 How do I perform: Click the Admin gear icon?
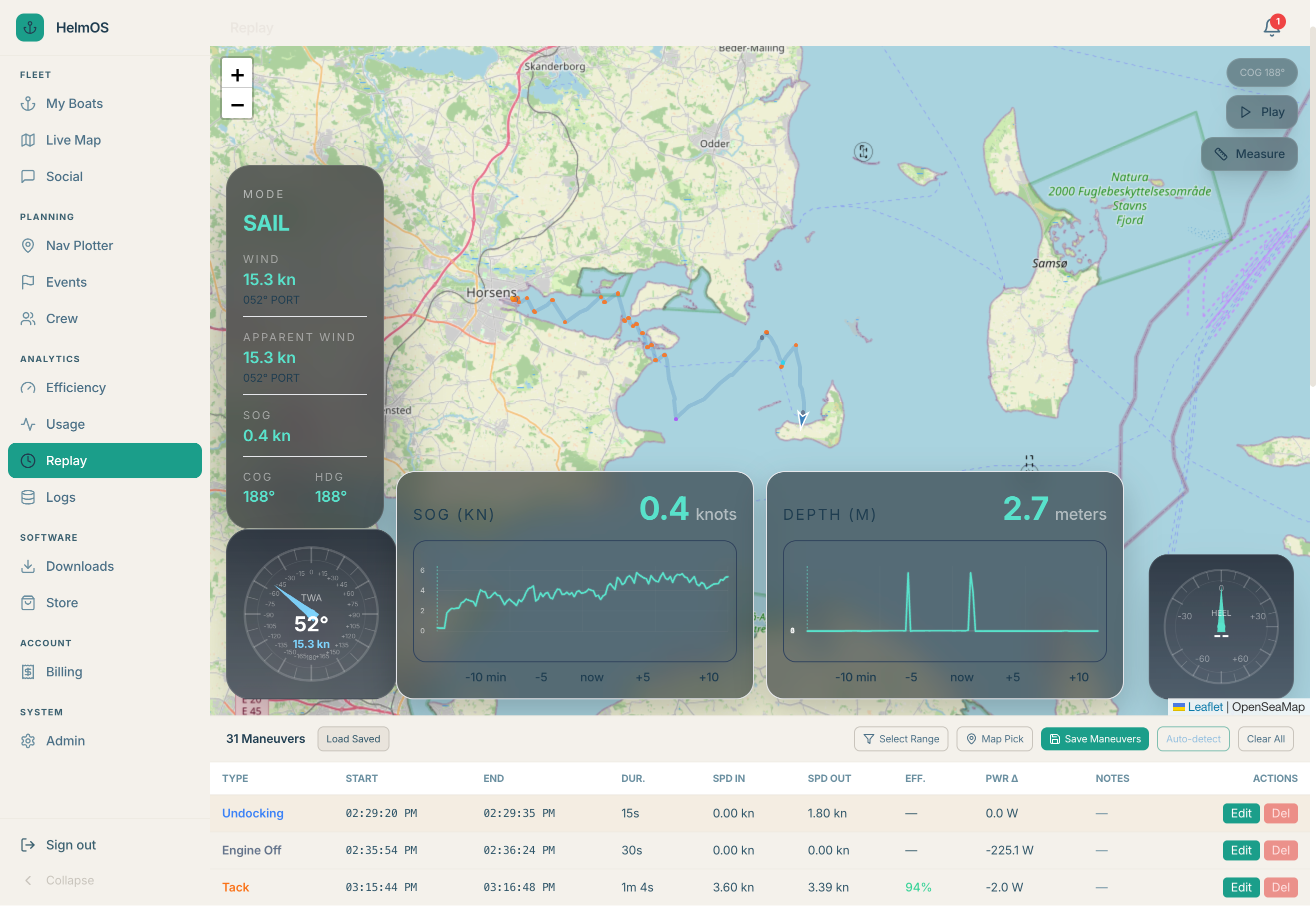tap(28, 741)
